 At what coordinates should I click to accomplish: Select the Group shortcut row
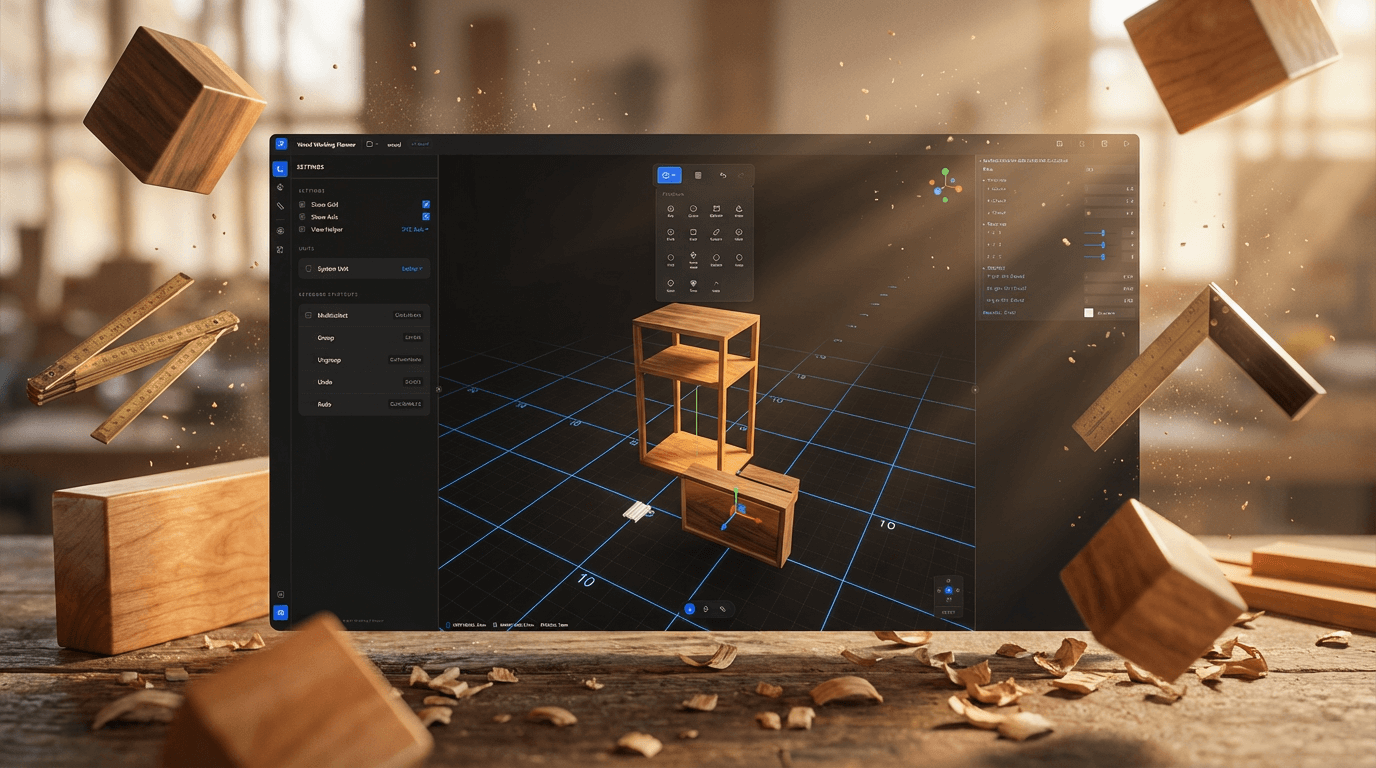(x=364, y=338)
